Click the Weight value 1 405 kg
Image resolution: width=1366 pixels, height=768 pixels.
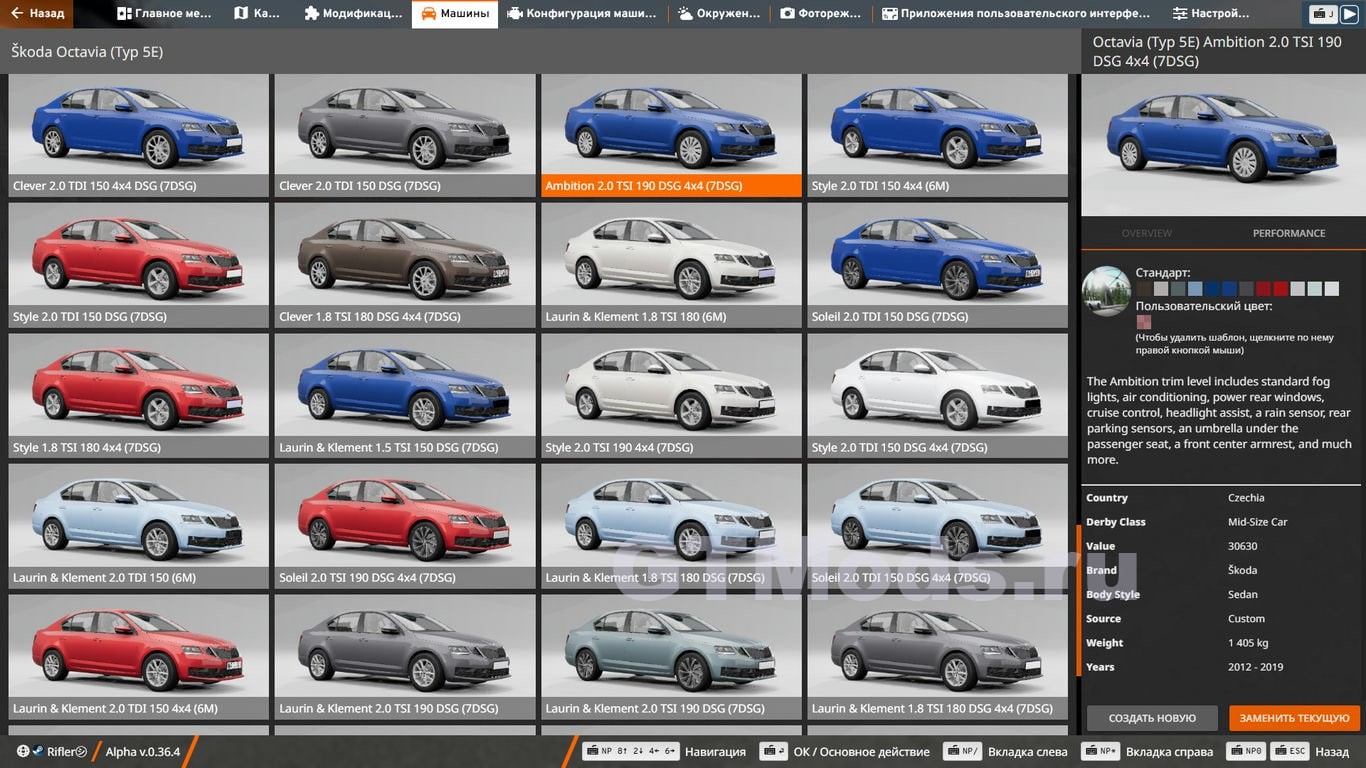tap(1248, 643)
